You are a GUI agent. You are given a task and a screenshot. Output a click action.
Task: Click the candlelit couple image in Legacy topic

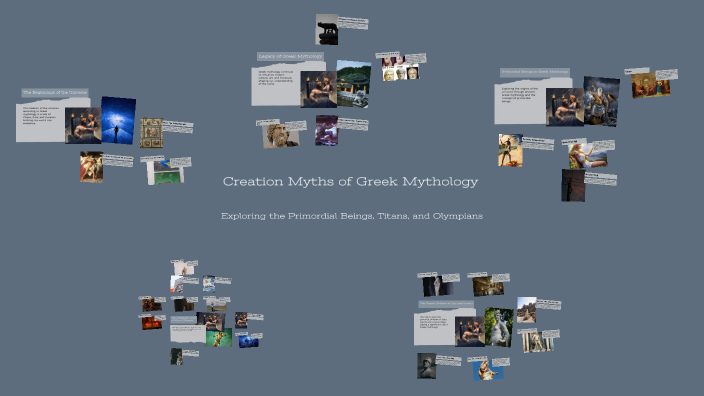319,89
